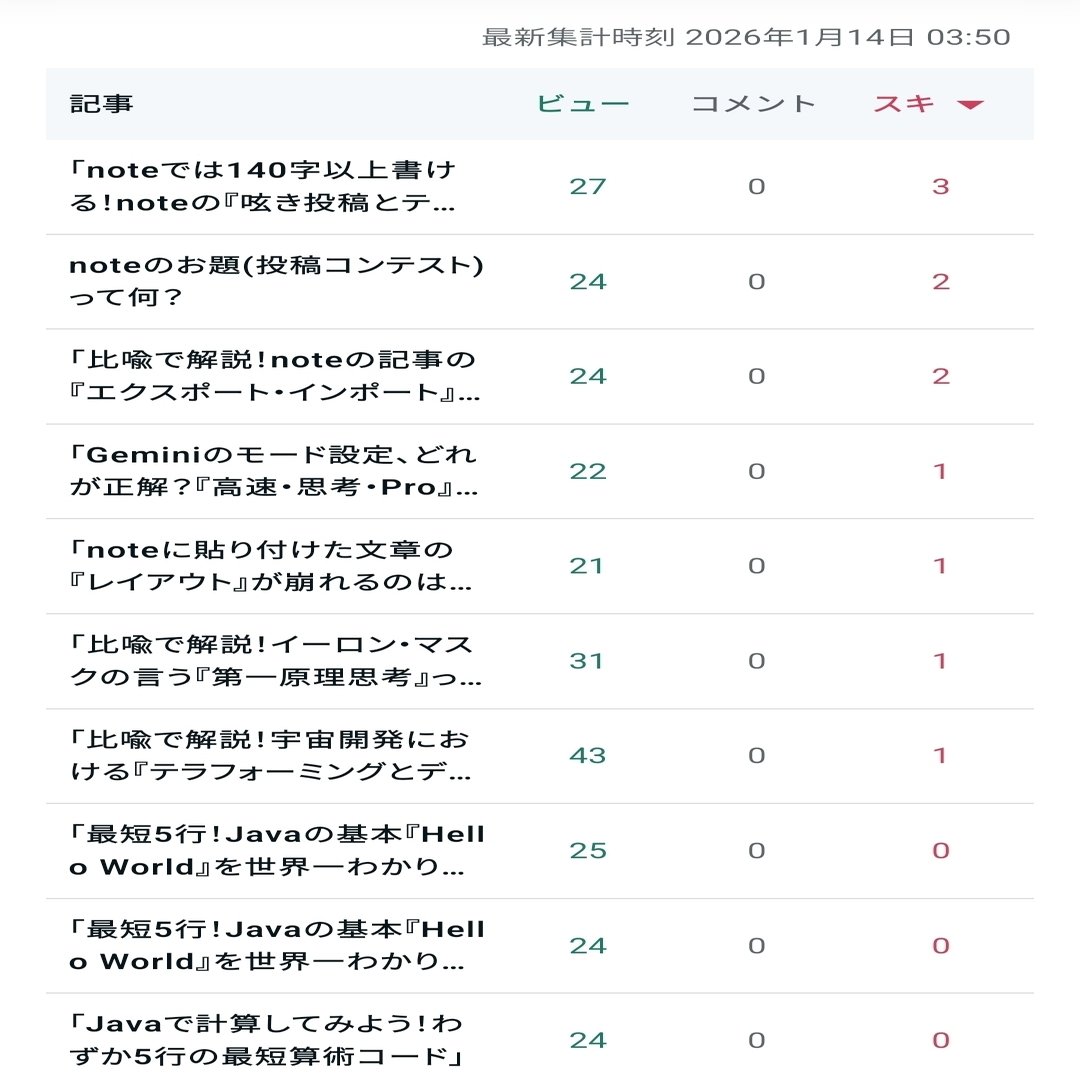The image size is (1080, 1080).
Task: Click the sort arrow next to スキ
Action: point(970,105)
